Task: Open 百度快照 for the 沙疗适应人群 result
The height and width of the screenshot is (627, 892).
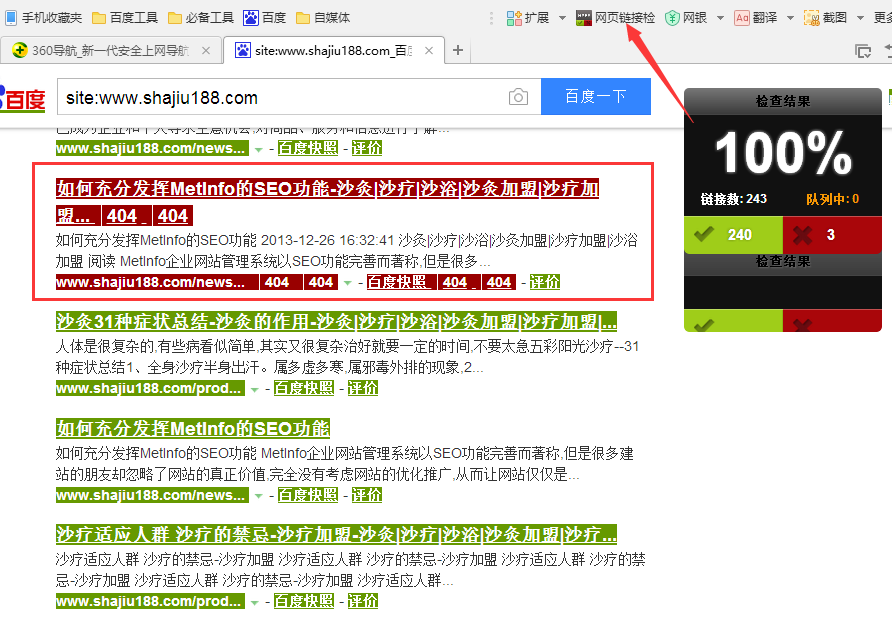Action: (x=304, y=601)
